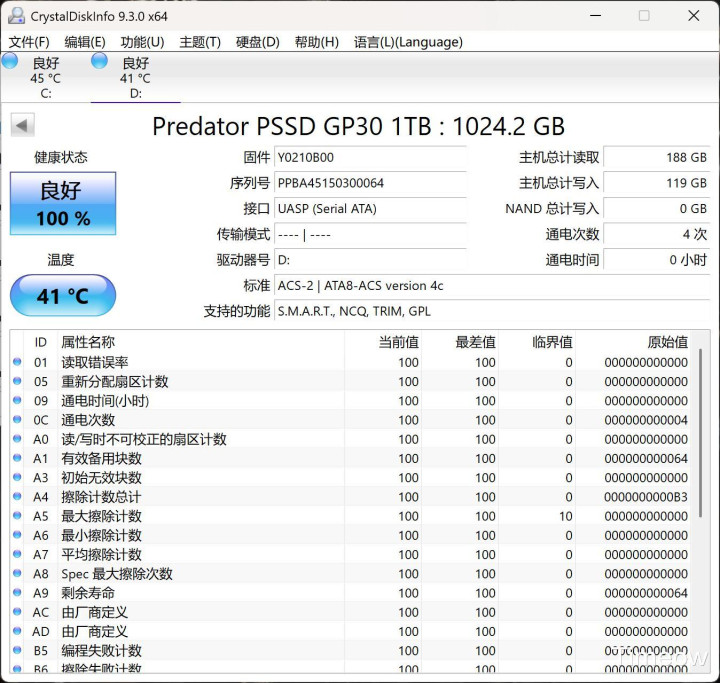
Task: Open the 主题(T) menu
Action: (200, 42)
